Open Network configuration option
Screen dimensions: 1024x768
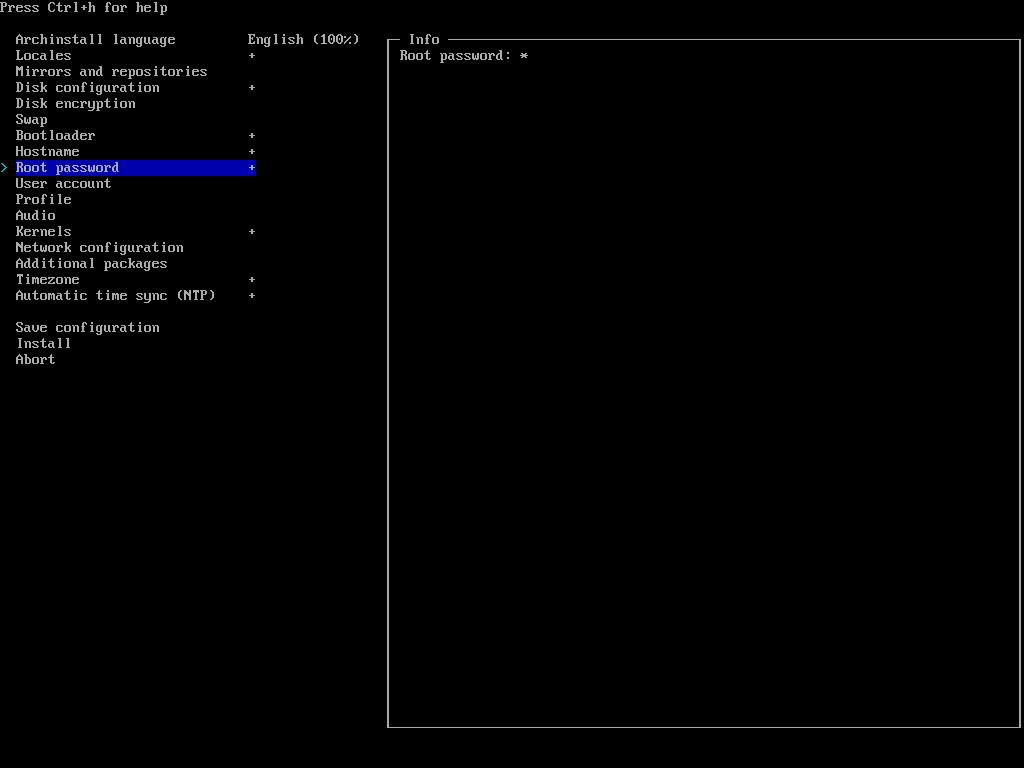point(99,248)
